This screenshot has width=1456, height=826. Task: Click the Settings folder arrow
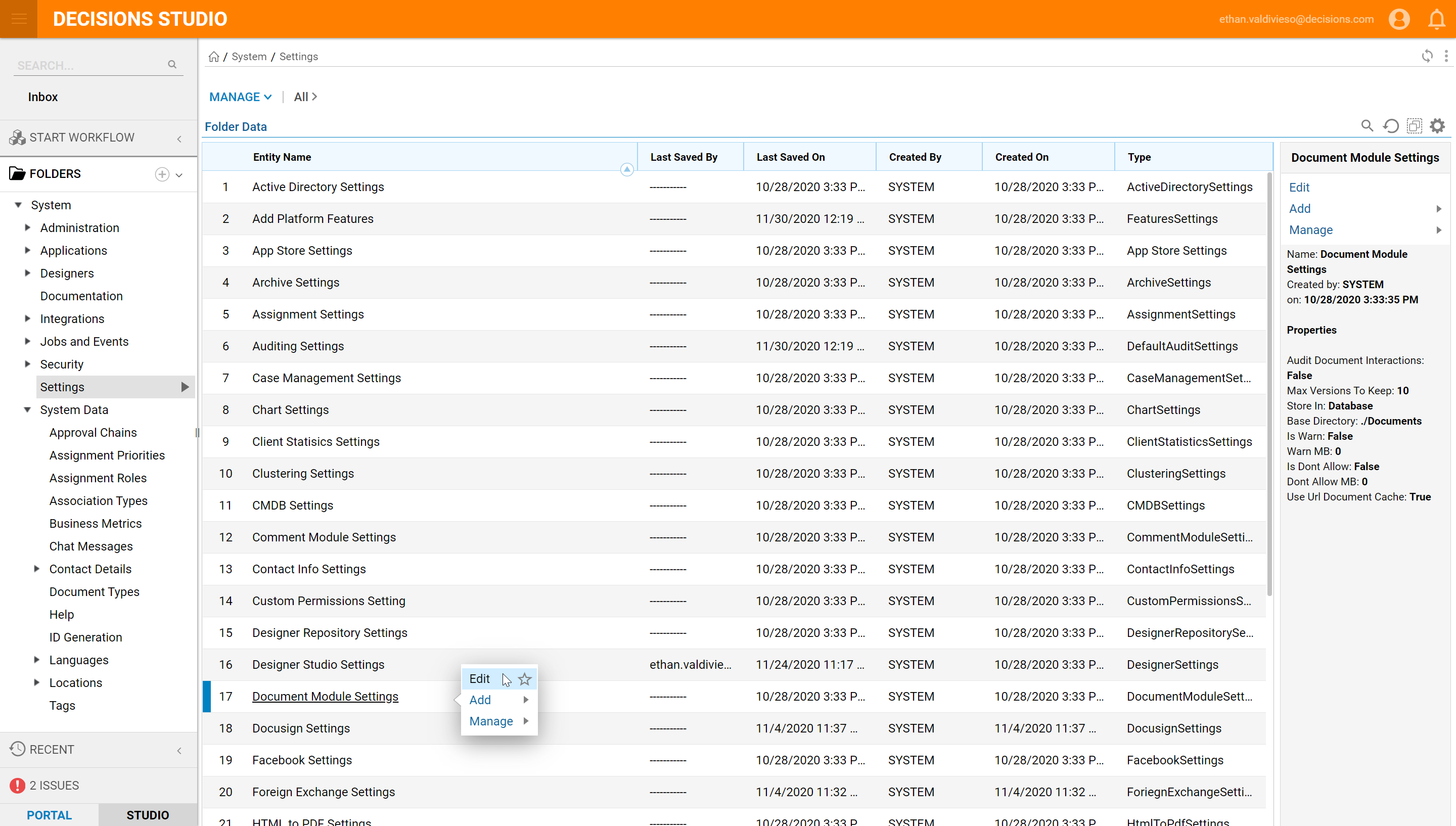tap(185, 387)
